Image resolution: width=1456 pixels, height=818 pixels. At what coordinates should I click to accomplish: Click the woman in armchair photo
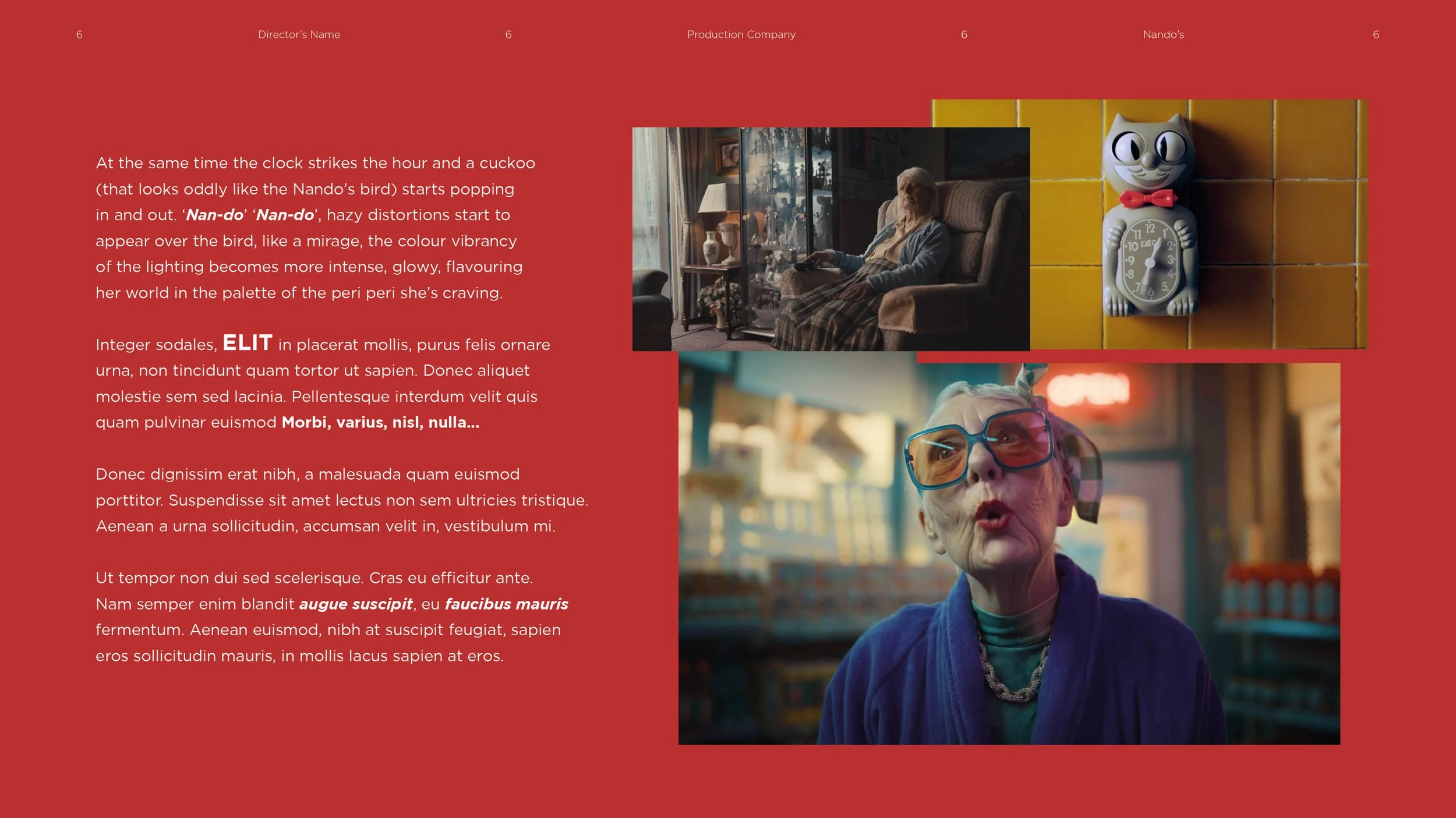pyautogui.click(x=831, y=239)
